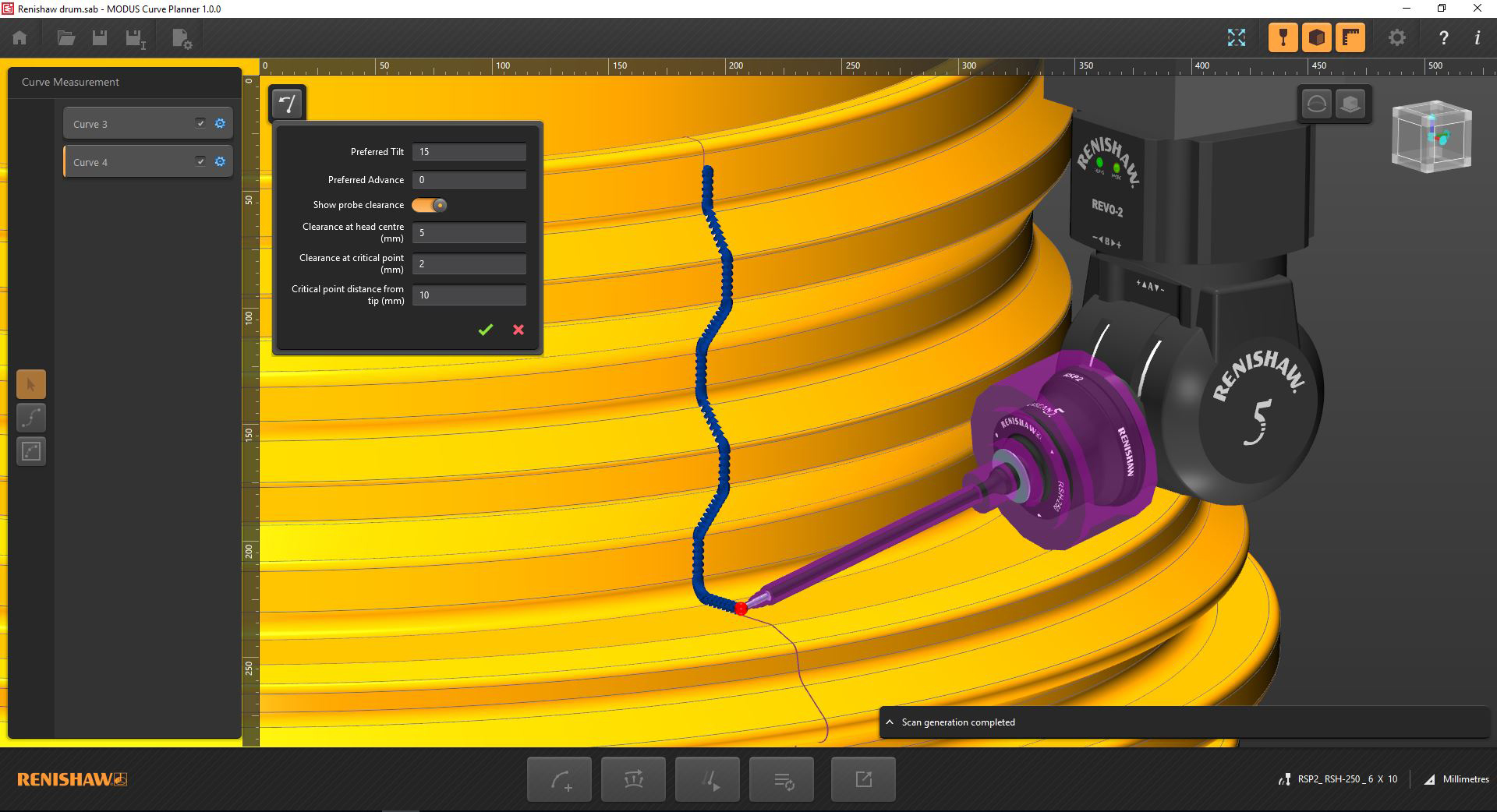This screenshot has height=812, width=1497.
Task: Select Curve 3 in the curve list
Action: [x=125, y=124]
